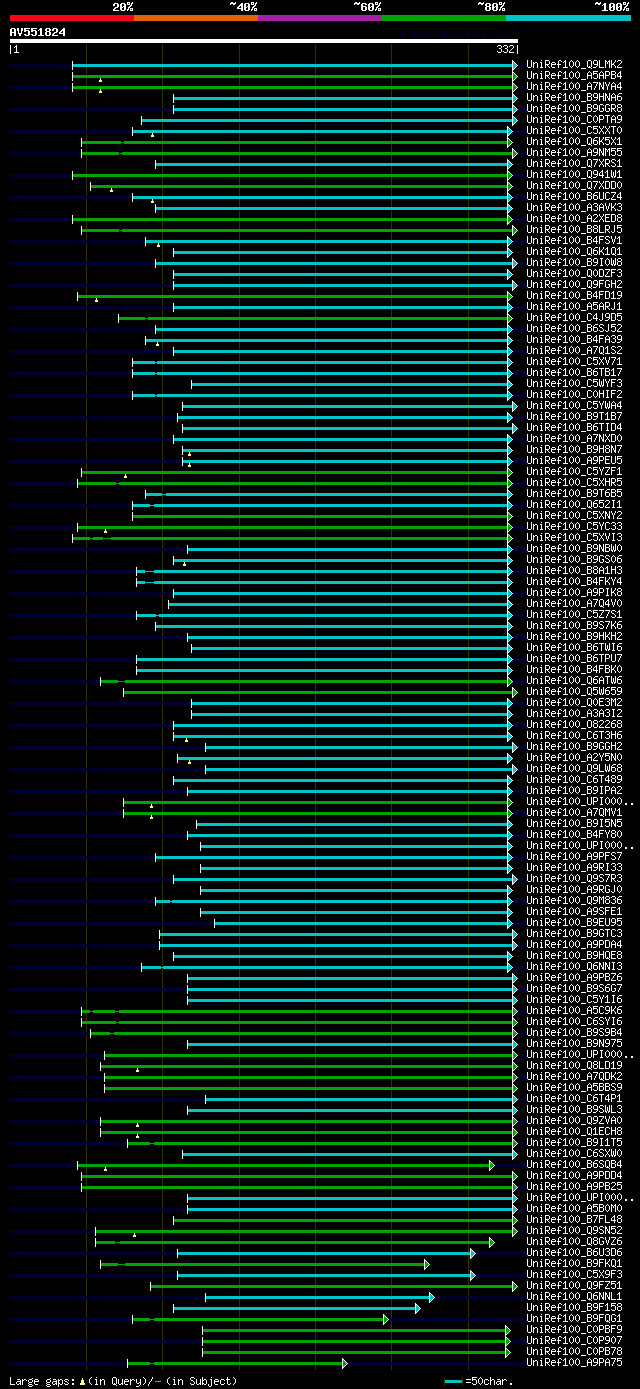Click the purple ~60% identity legend segment
Screen dimensions: 640x1389
click(x=320, y=17)
